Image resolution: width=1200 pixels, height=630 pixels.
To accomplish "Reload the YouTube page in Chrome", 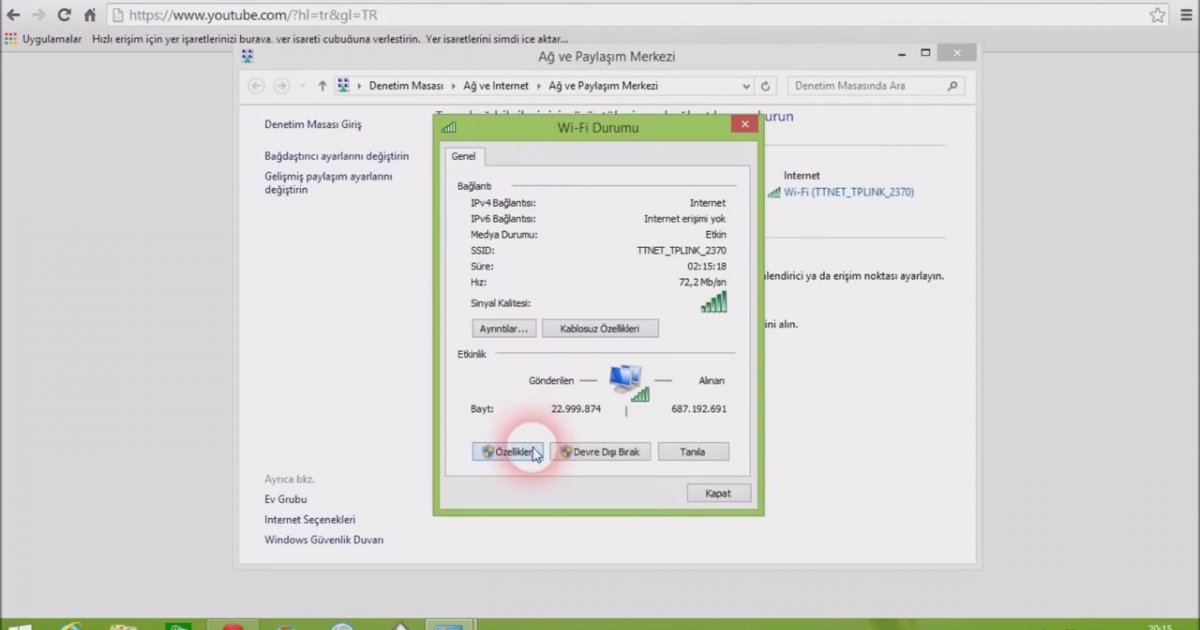I will click(x=64, y=15).
